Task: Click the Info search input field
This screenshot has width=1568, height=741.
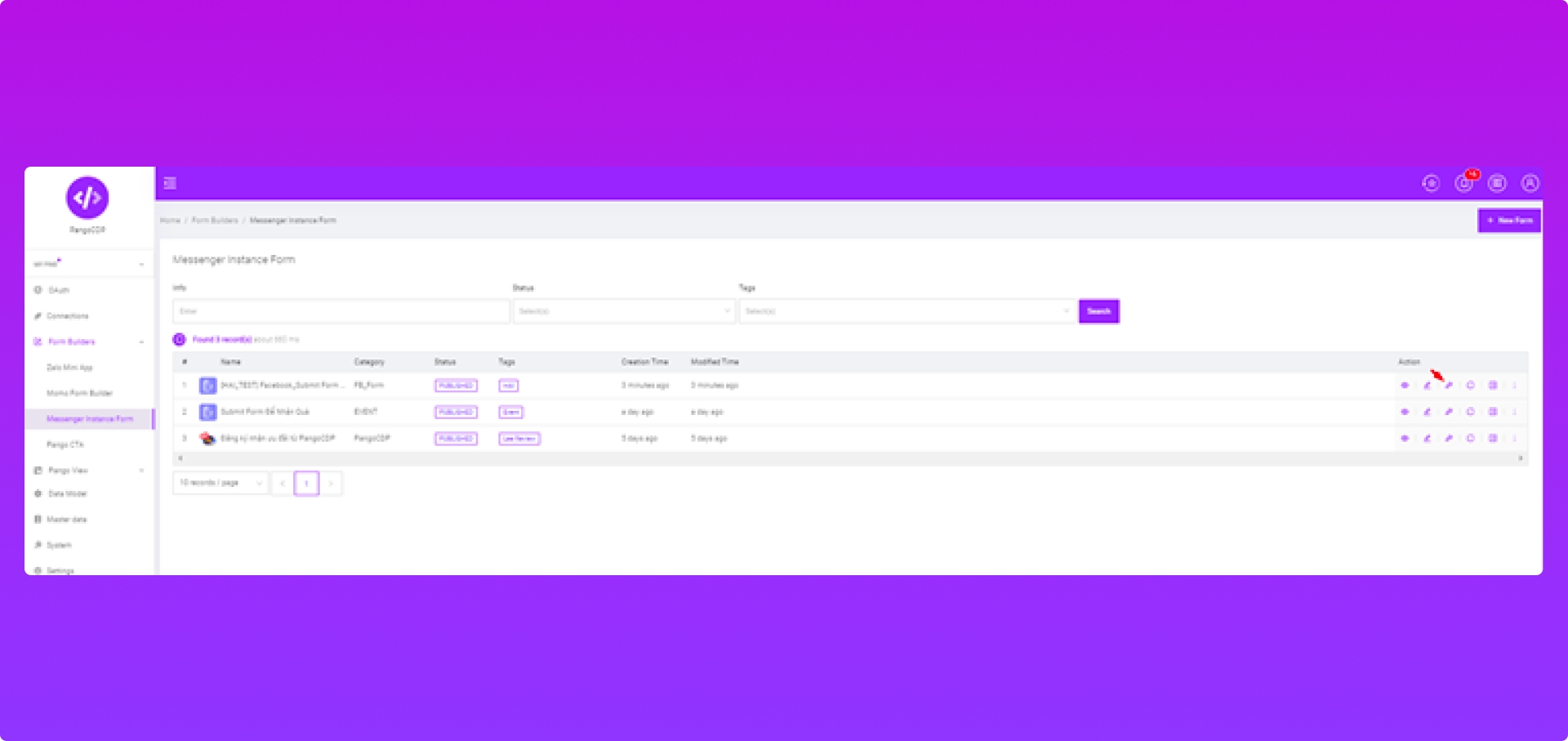Action: coord(341,311)
